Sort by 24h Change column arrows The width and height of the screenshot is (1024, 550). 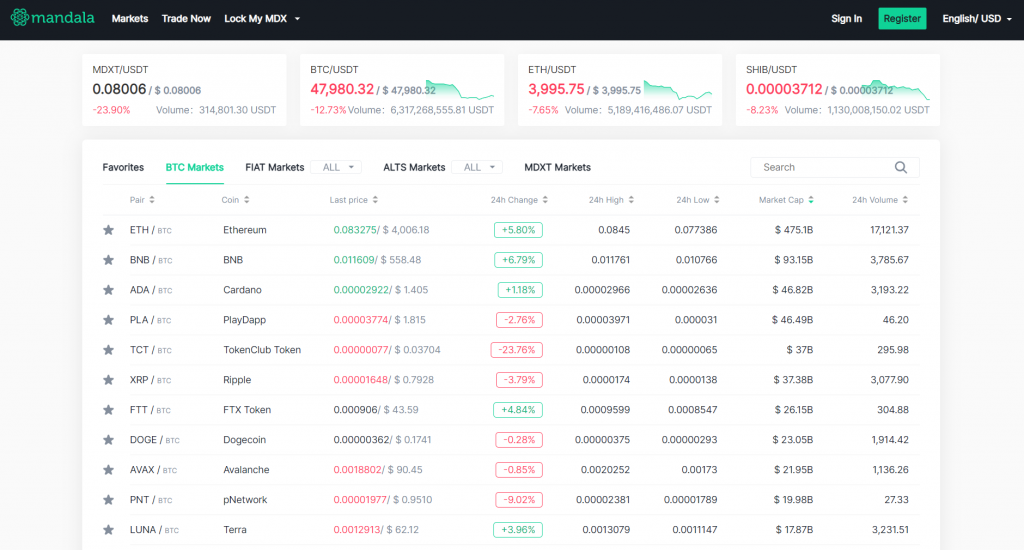point(545,200)
